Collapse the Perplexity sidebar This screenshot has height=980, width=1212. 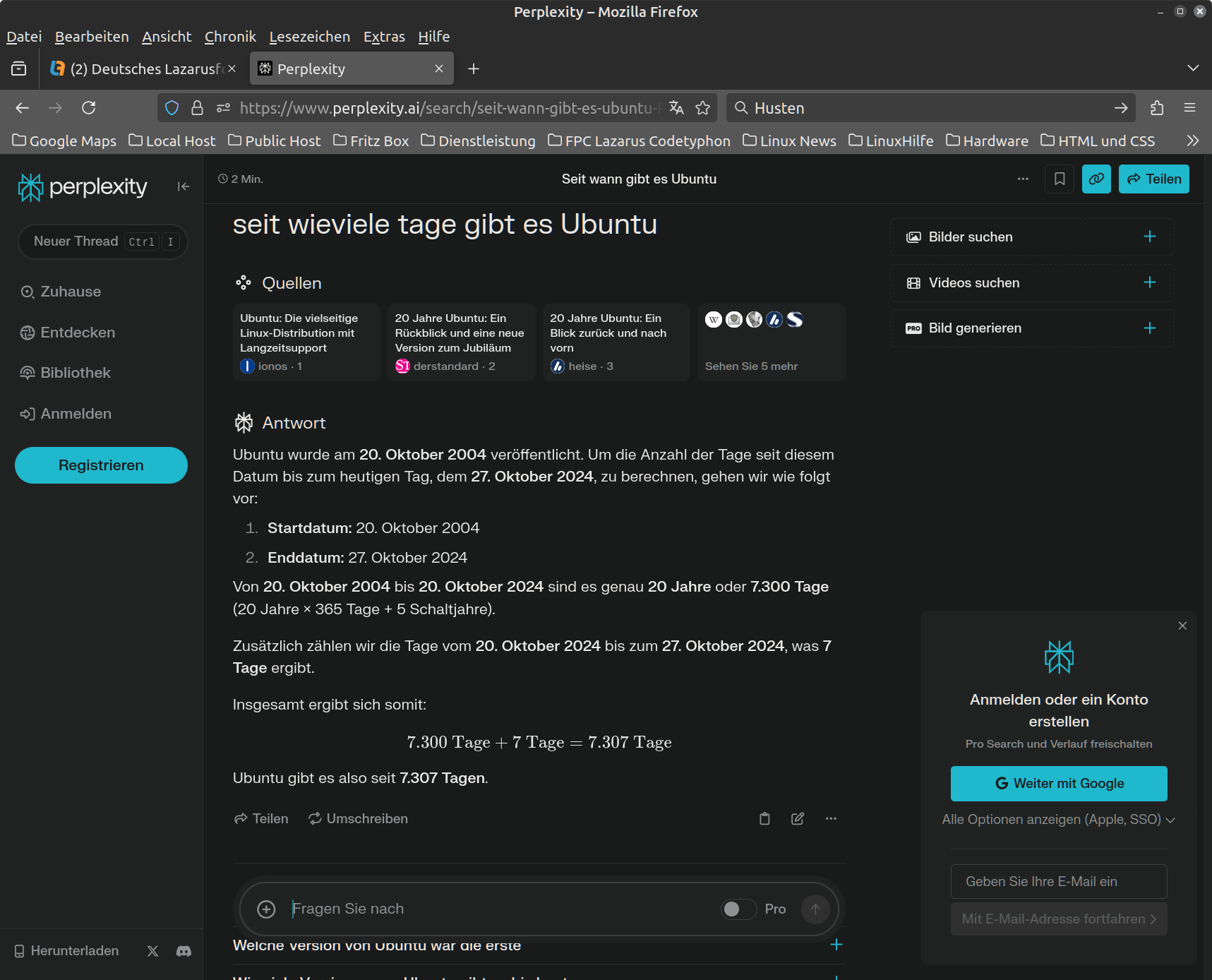184,186
